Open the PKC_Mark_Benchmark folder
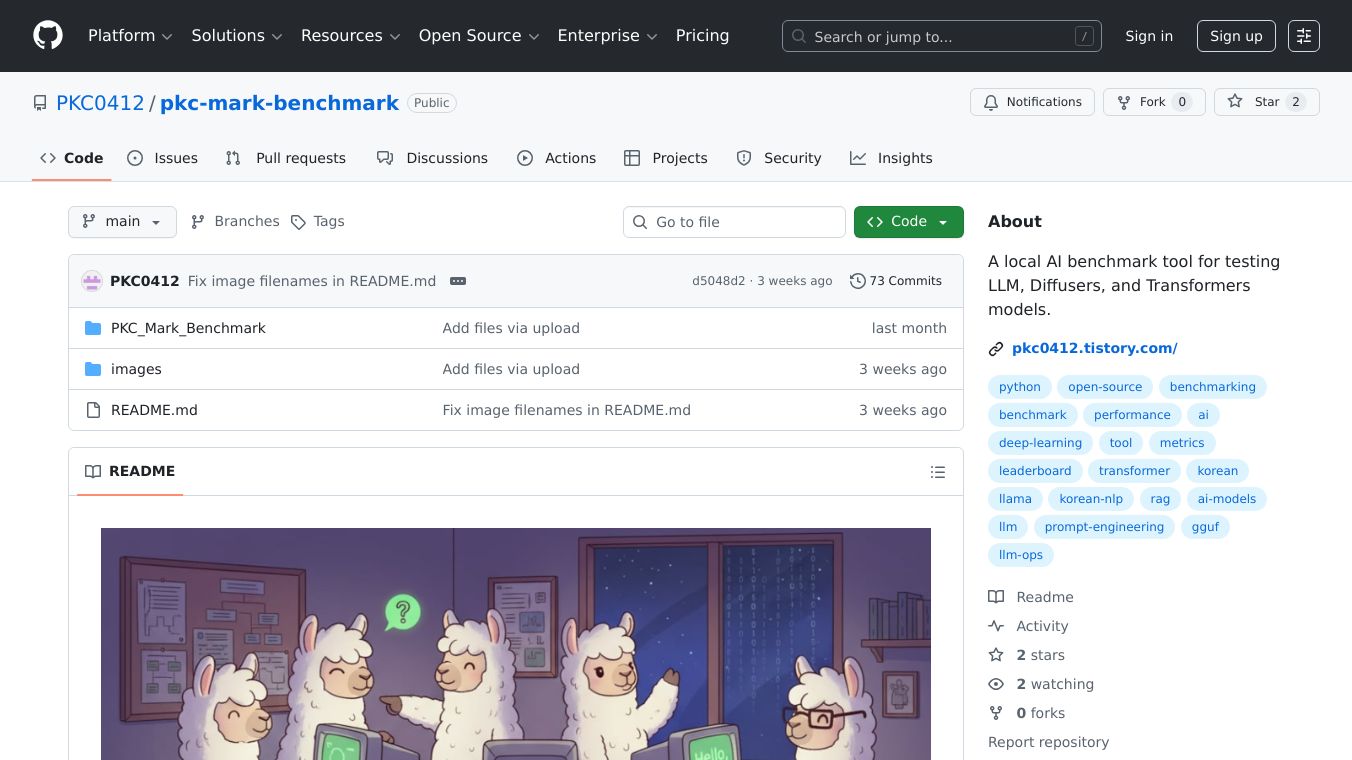1352x760 pixels. click(x=188, y=328)
